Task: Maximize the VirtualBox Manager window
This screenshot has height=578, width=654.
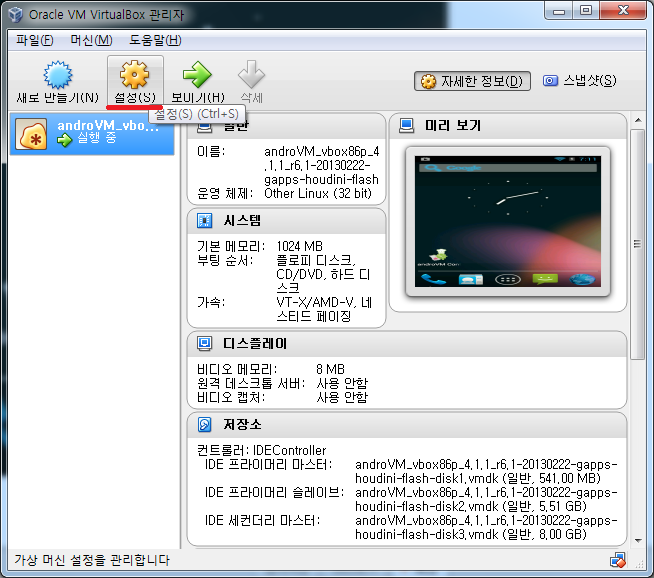Action: (586, 11)
